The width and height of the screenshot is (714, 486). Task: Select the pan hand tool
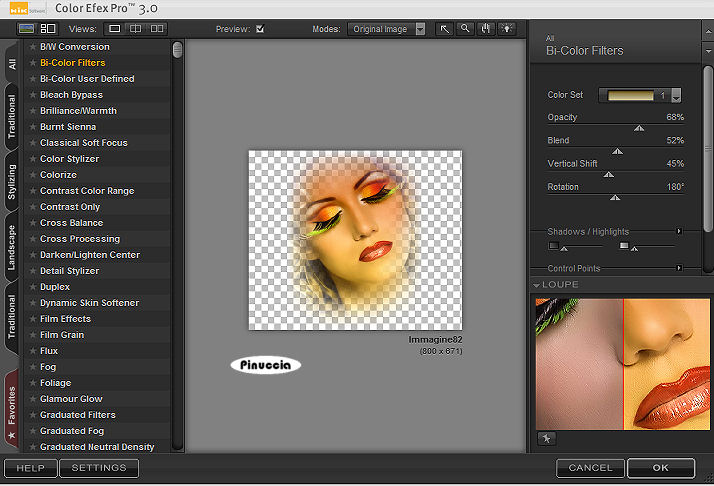(x=485, y=29)
